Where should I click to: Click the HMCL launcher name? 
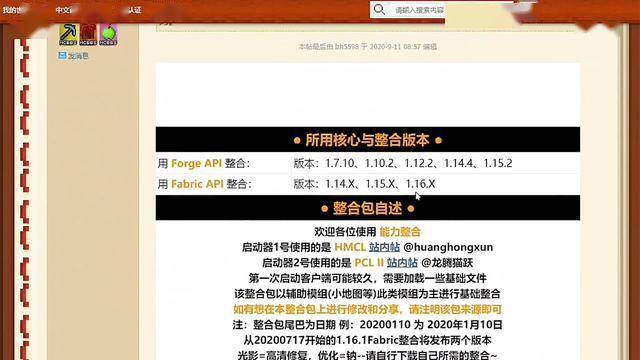350,247
